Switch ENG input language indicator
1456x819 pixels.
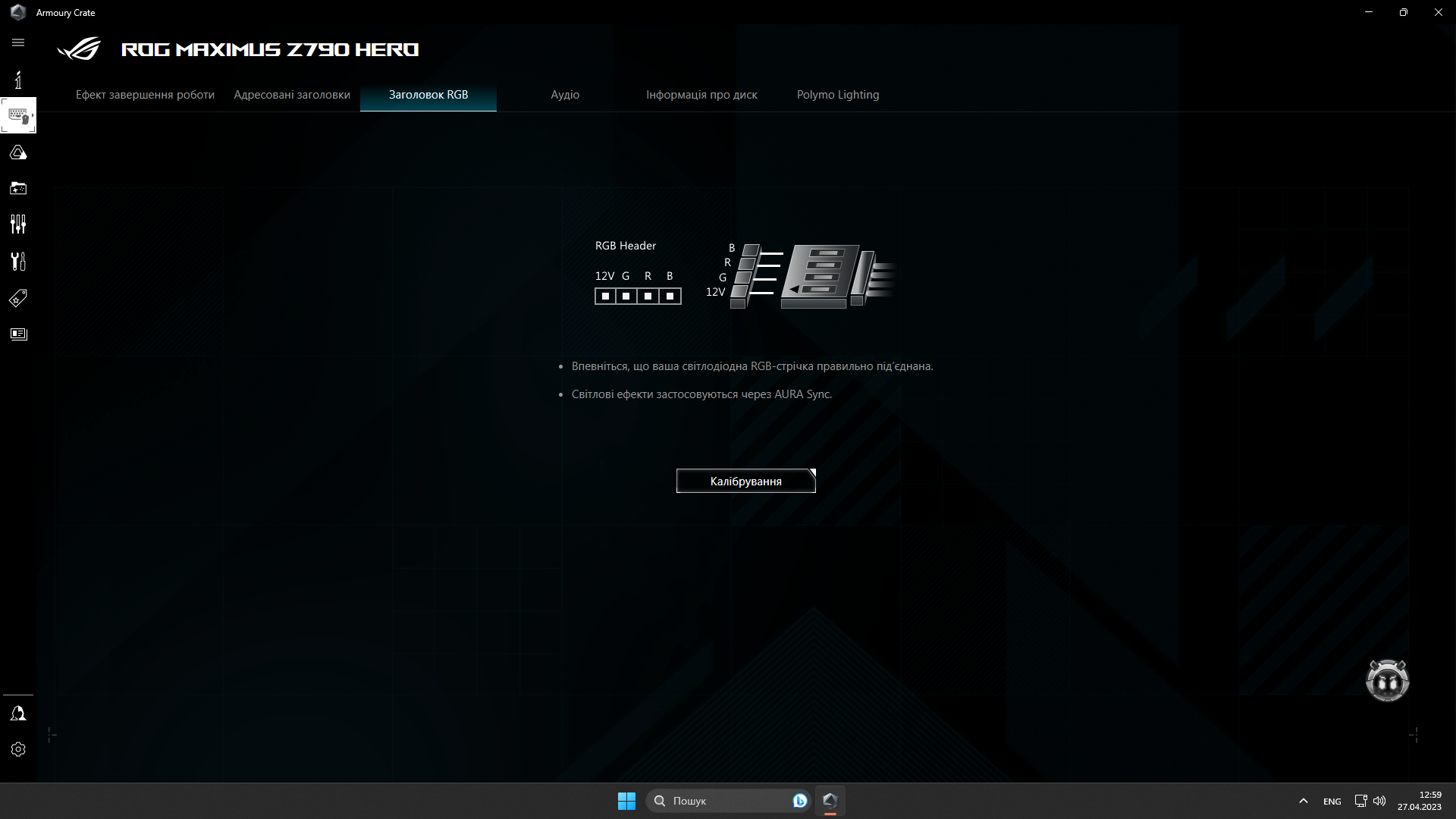(1332, 802)
